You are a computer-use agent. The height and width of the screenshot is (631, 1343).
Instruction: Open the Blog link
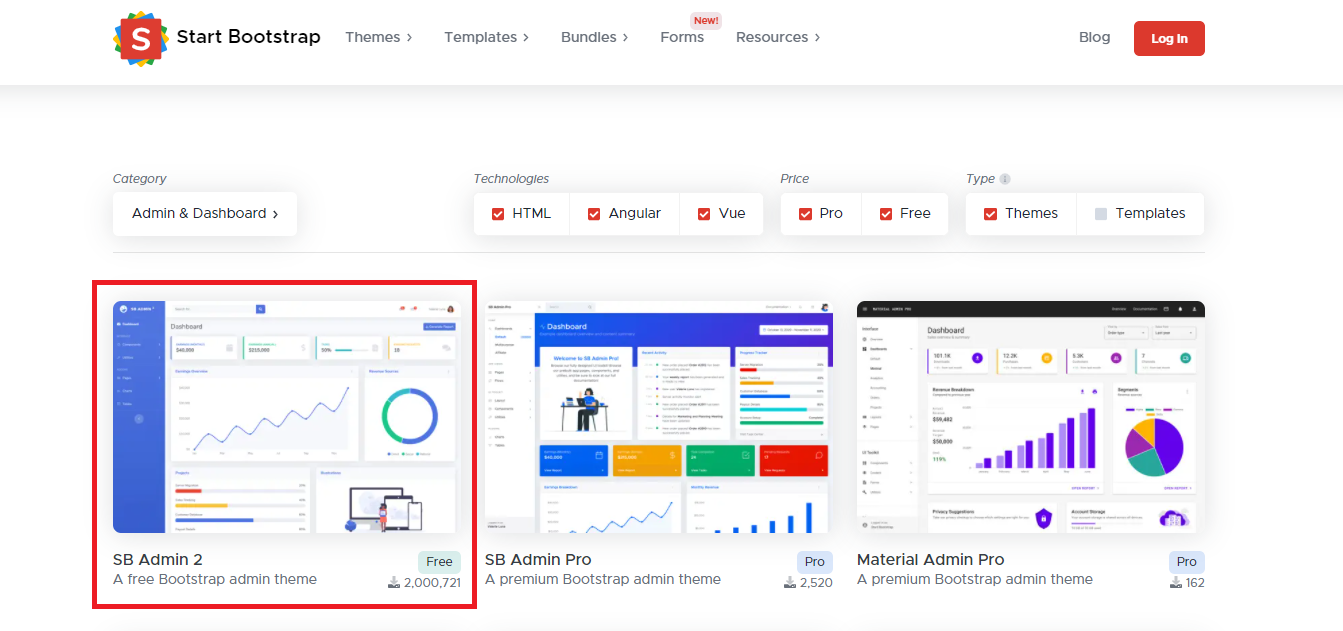[x=1095, y=37]
